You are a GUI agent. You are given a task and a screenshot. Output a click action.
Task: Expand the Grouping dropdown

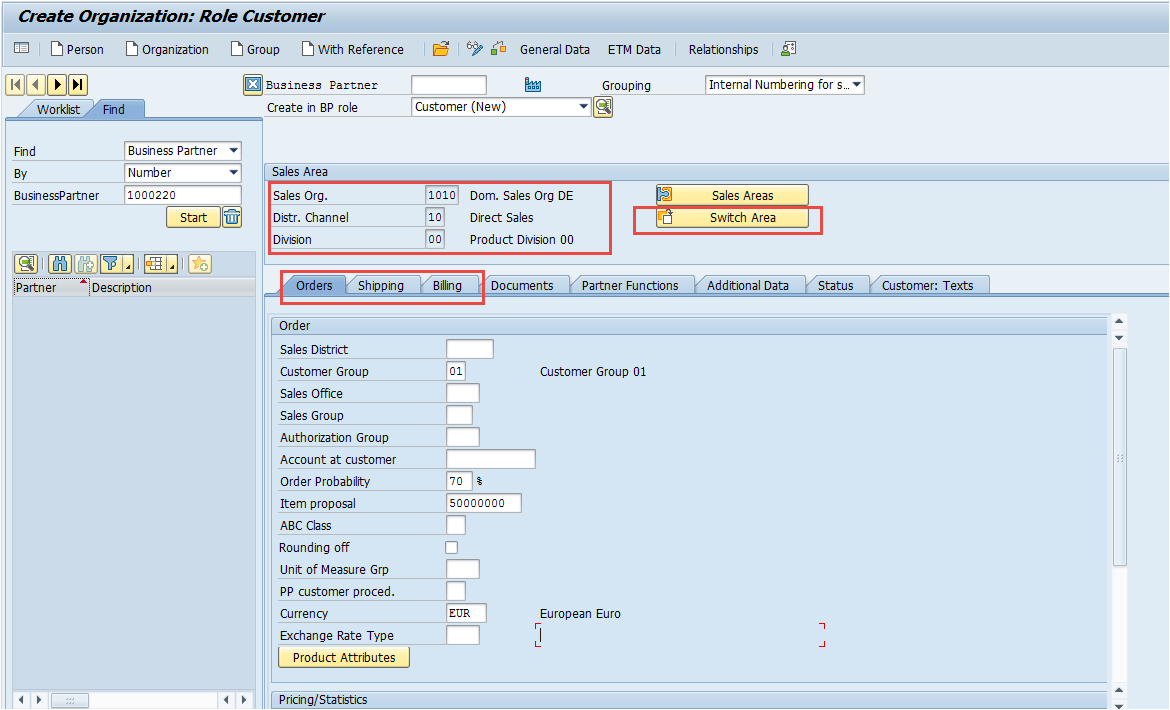(x=857, y=85)
